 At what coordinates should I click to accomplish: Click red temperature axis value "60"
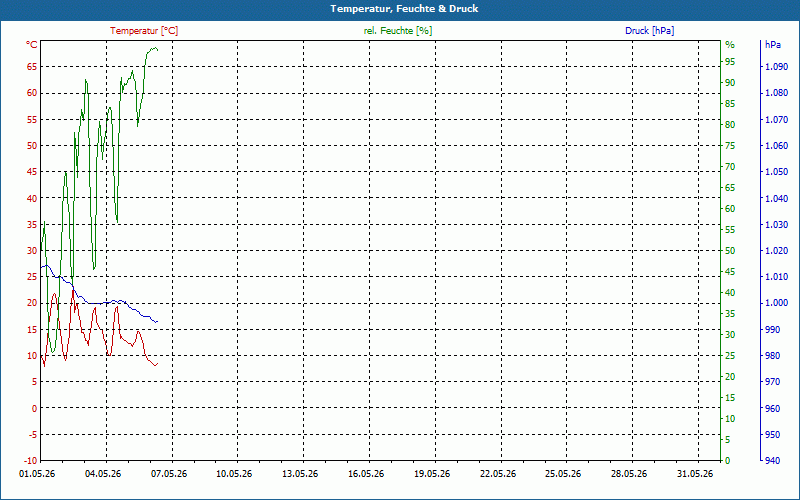click(x=32, y=93)
